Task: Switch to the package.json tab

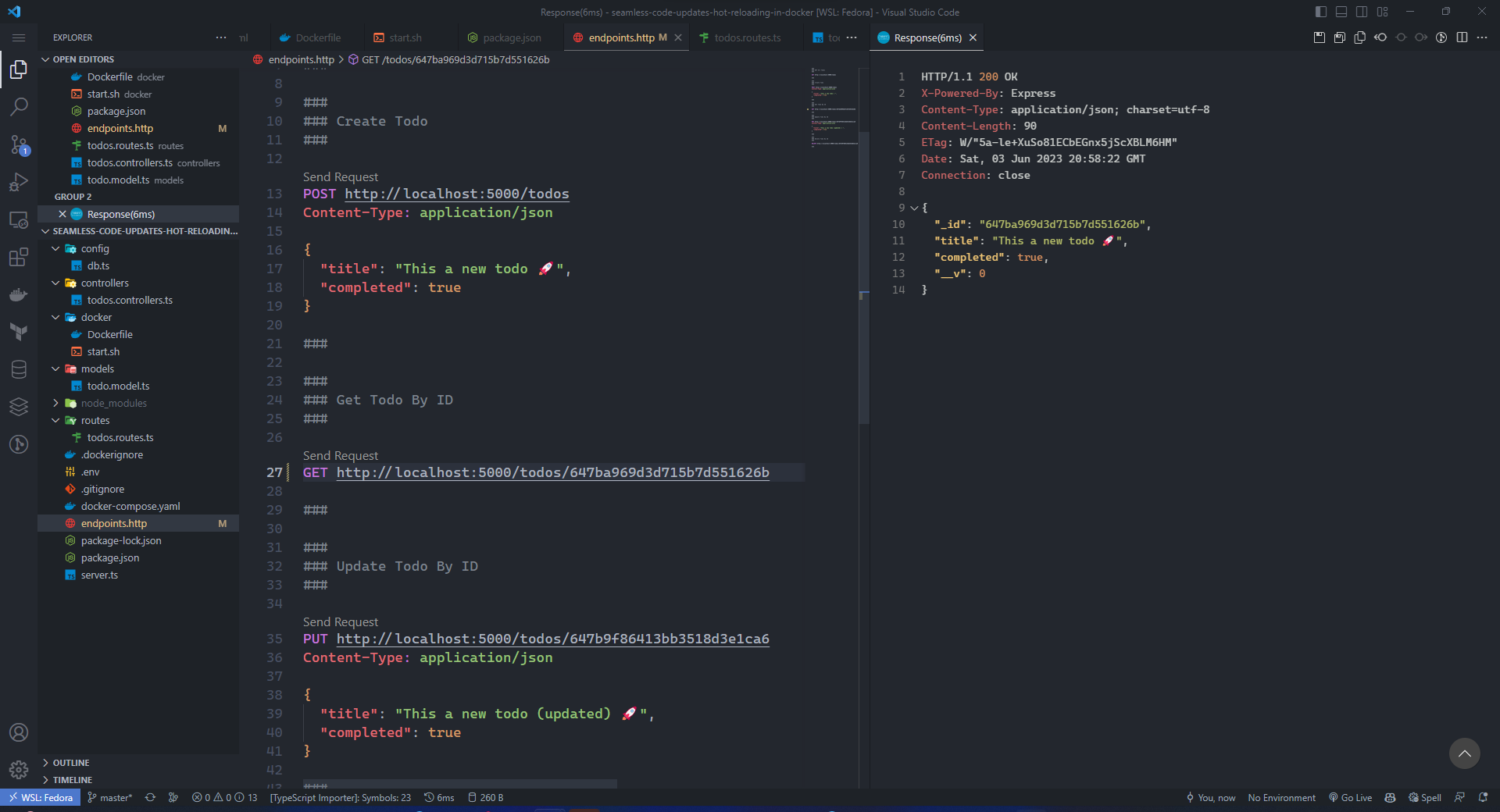Action: [x=511, y=37]
